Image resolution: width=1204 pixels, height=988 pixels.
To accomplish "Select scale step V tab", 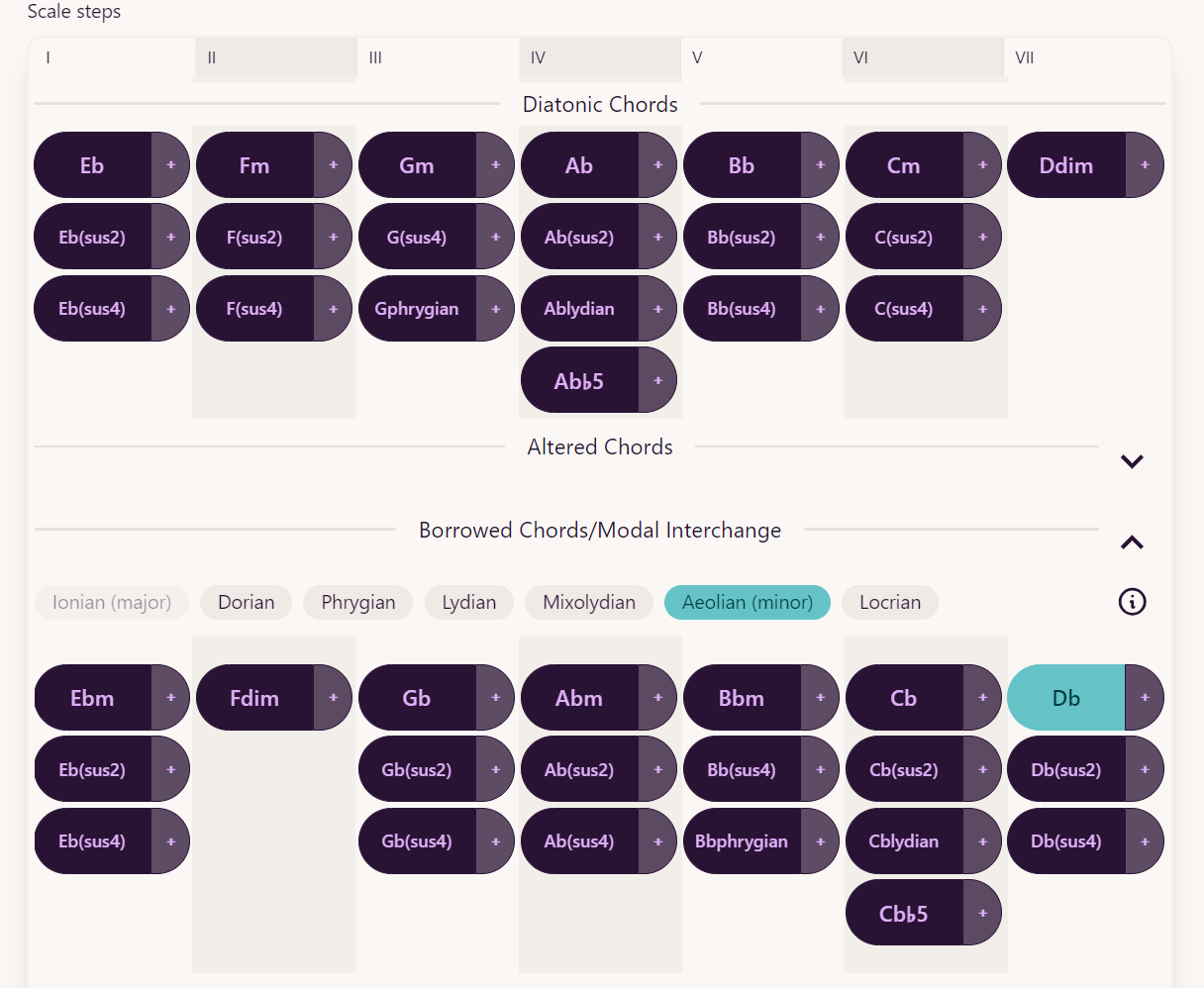I will [x=762, y=57].
